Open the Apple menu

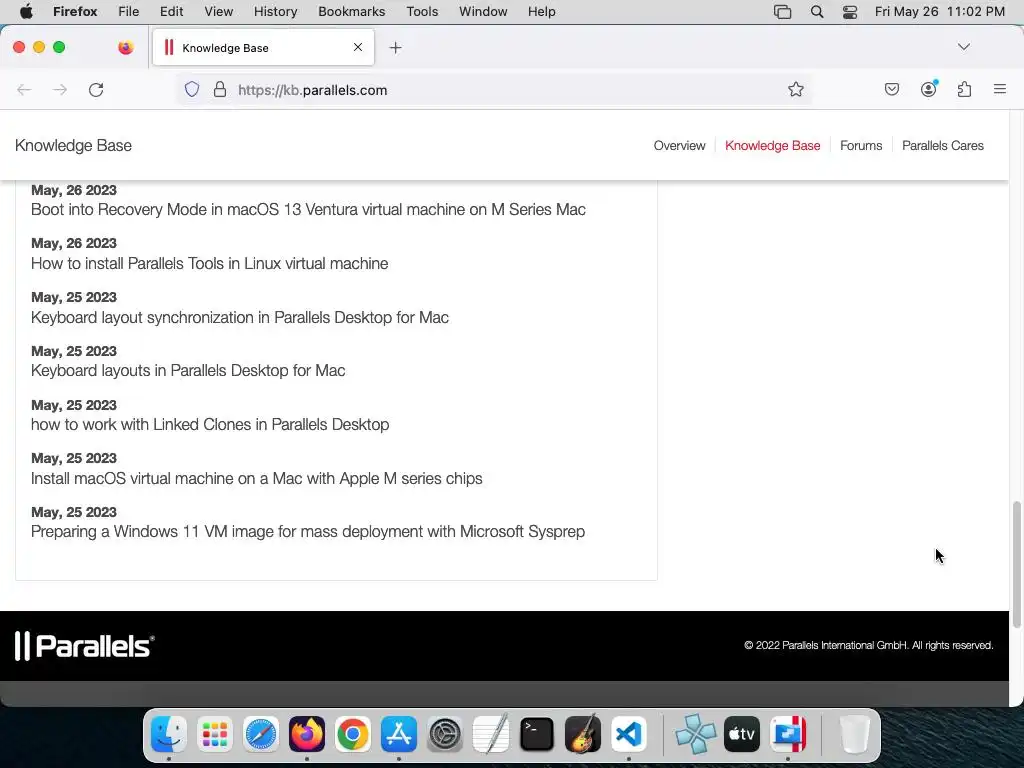(26, 12)
